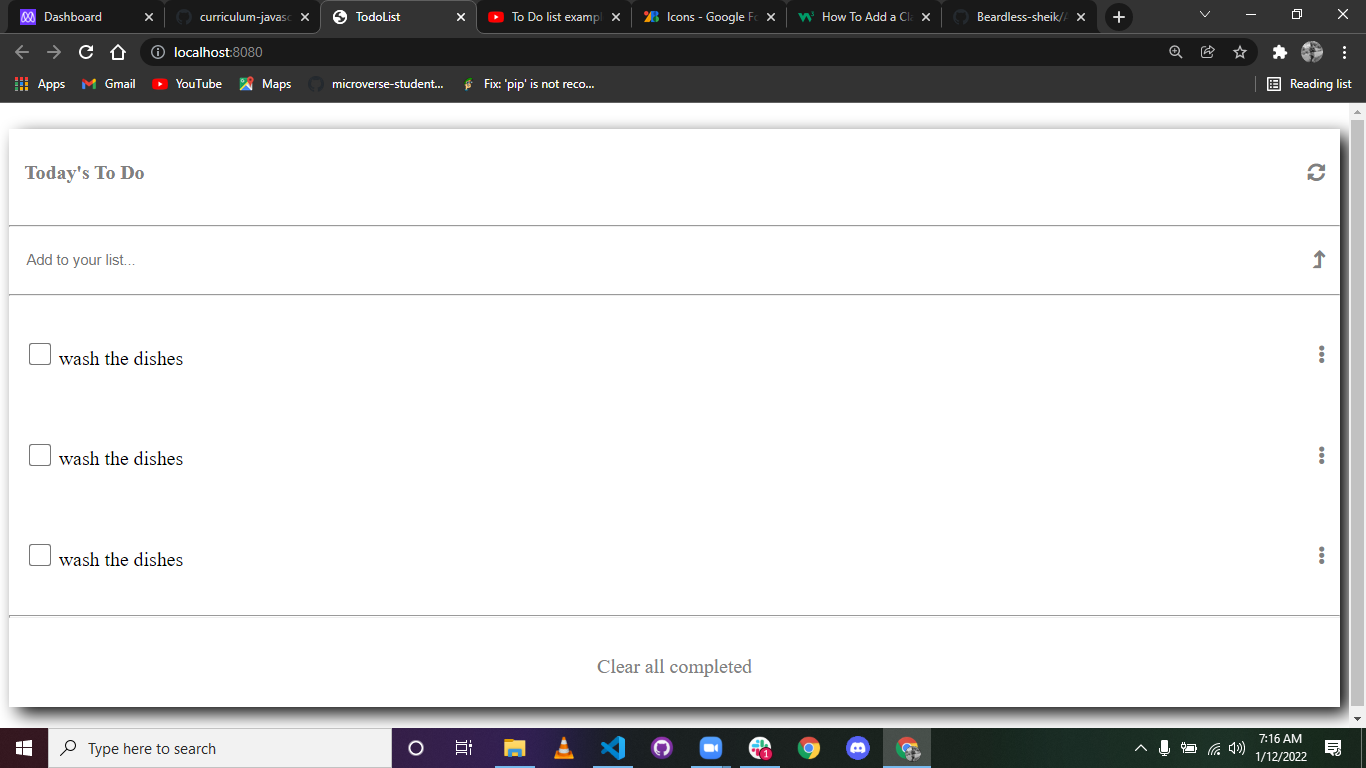
Task: Share this page icon
Action: [1208, 52]
